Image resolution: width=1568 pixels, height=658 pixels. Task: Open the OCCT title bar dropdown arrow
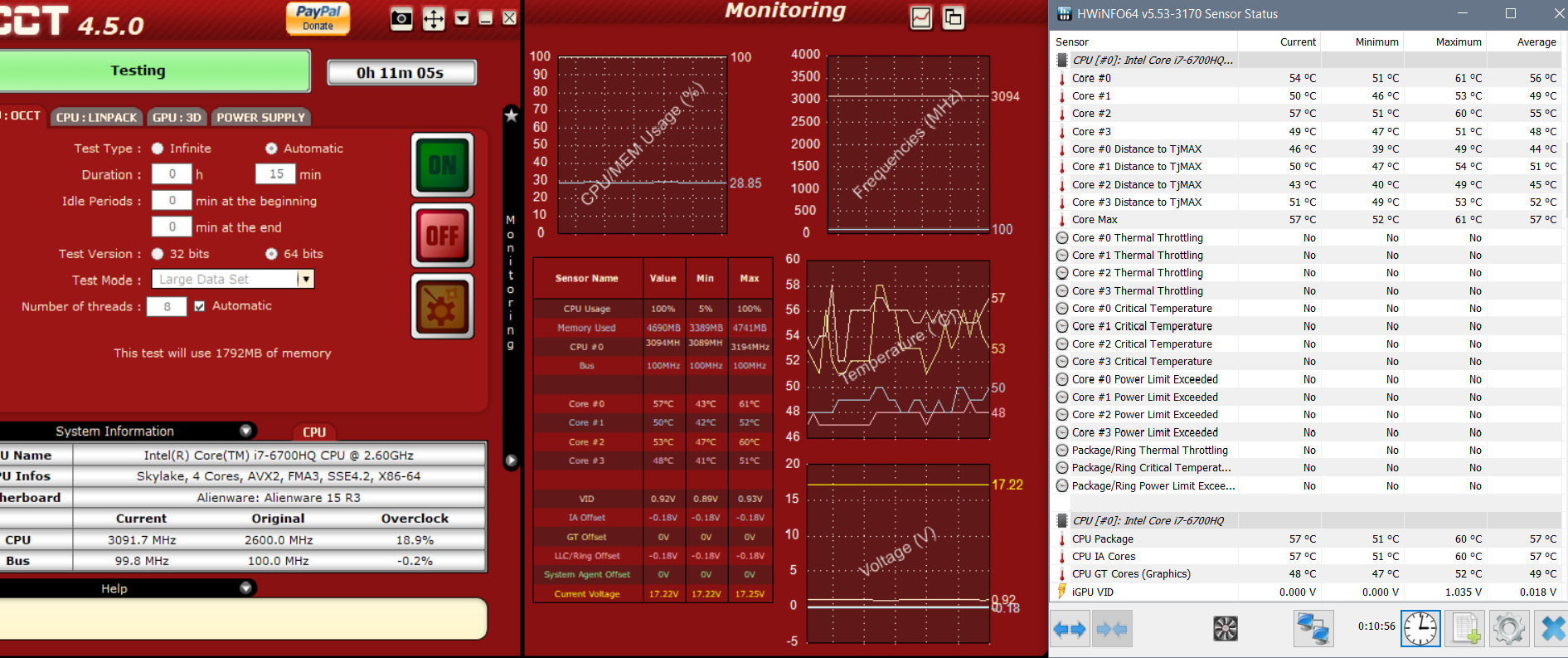tap(463, 18)
